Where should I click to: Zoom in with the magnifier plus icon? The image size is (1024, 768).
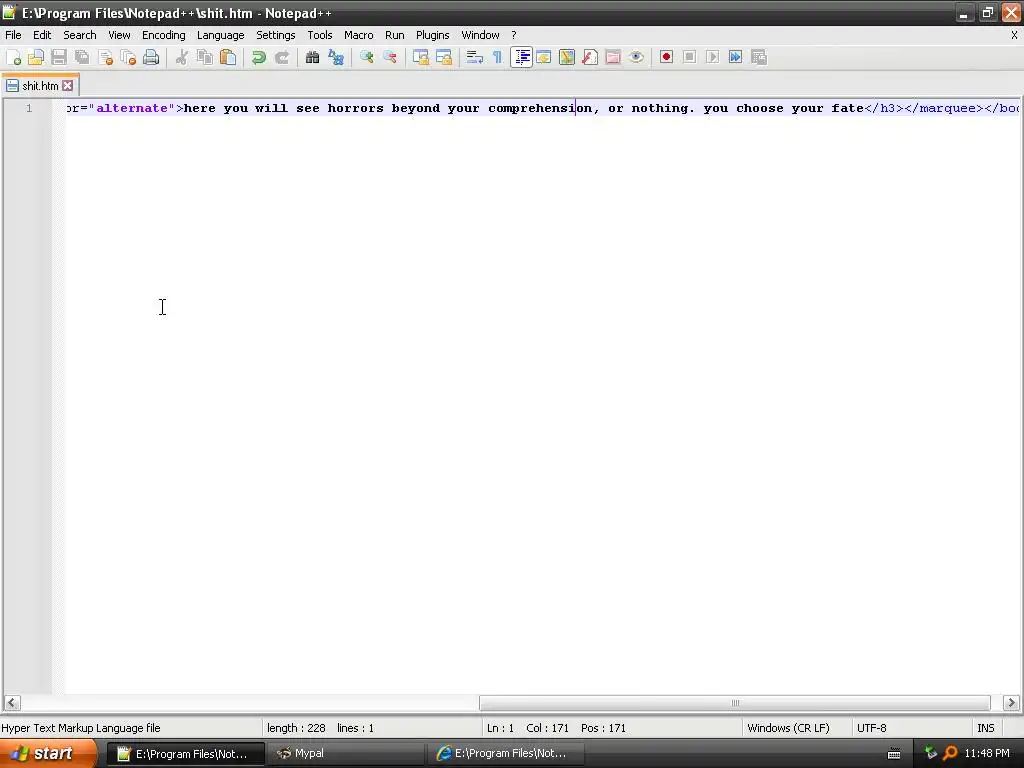[366, 57]
